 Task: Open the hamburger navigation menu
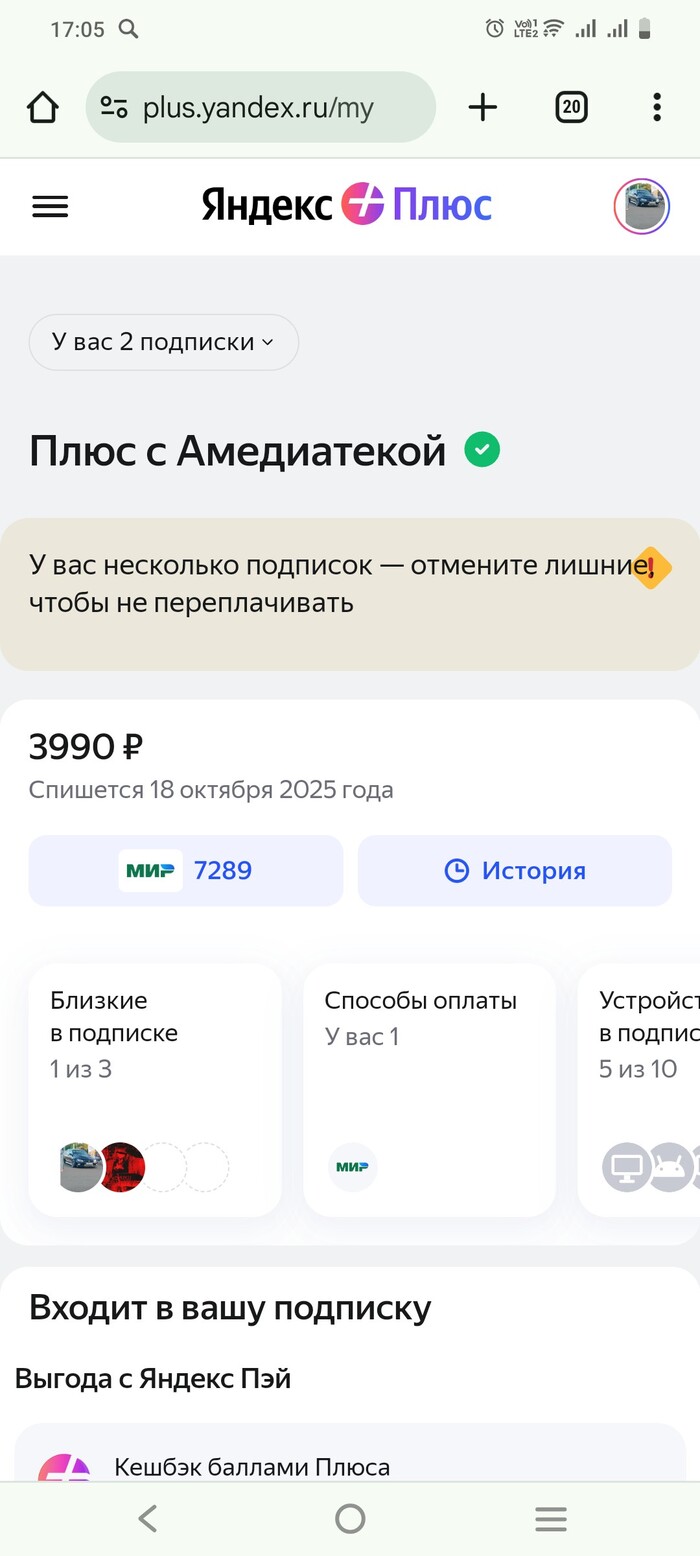point(50,206)
